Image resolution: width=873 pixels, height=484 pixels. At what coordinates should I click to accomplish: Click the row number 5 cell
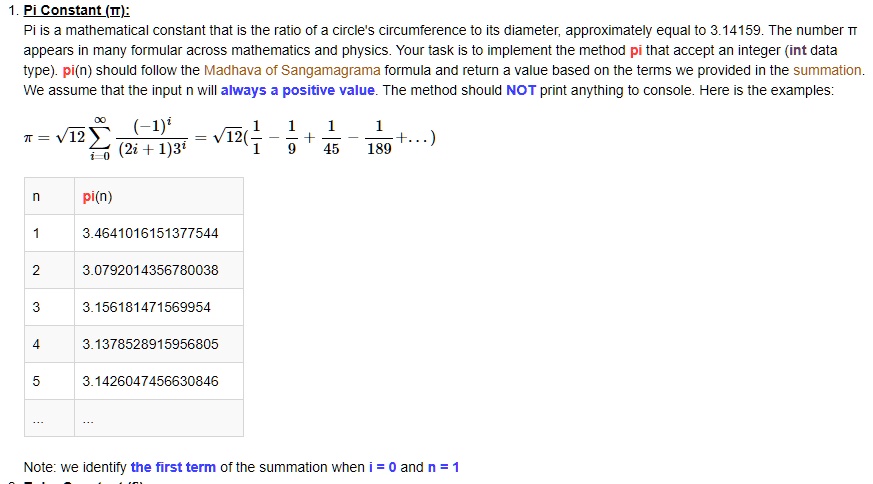50,381
